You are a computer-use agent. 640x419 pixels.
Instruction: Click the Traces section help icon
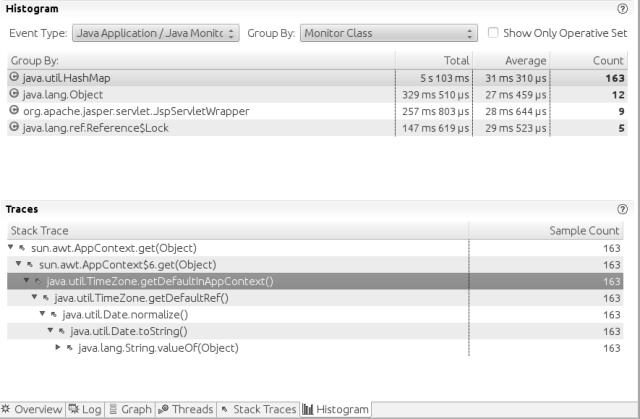tap(622, 209)
